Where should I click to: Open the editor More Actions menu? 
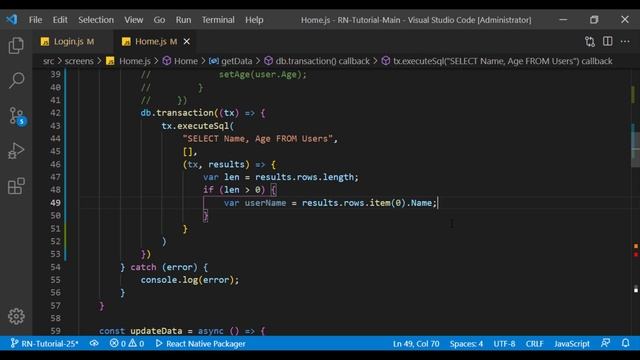(x=625, y=41)
